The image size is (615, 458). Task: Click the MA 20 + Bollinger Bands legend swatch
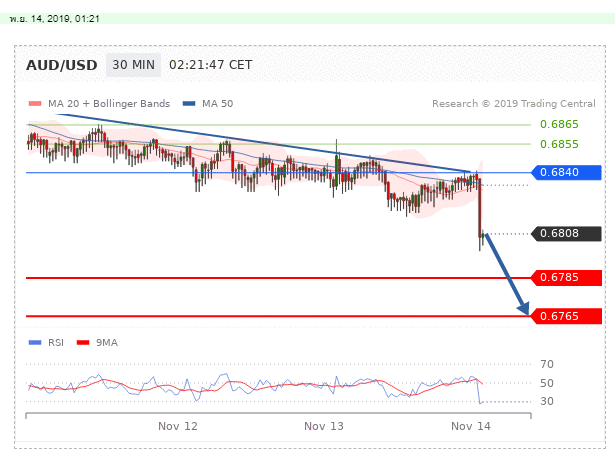tap(35, 104)
